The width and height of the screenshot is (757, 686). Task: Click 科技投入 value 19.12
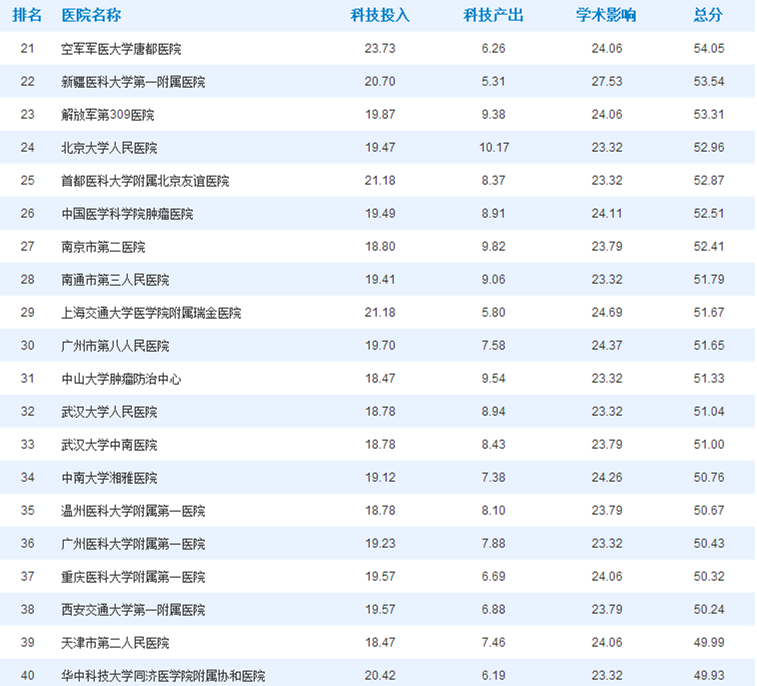[380, 477]
